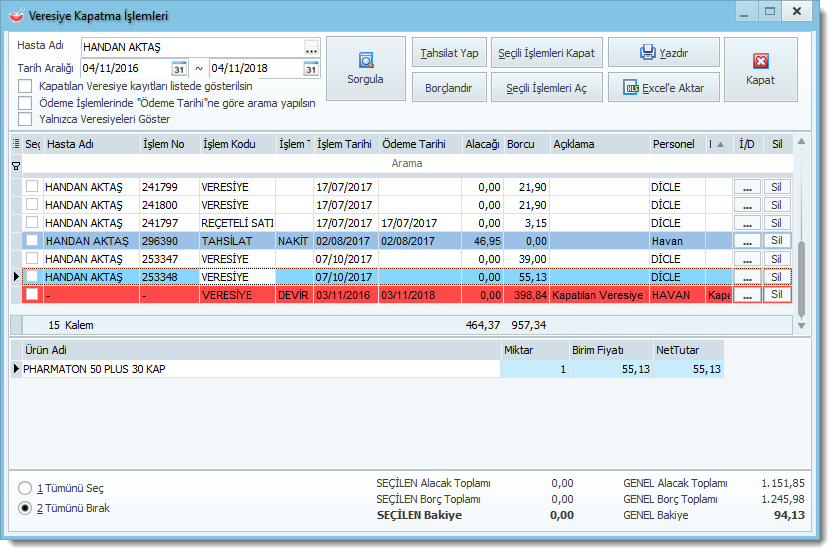835x555 pixels.
Task: Click the vertical scrollbar thumb of grid
Action: pos(801,280)
